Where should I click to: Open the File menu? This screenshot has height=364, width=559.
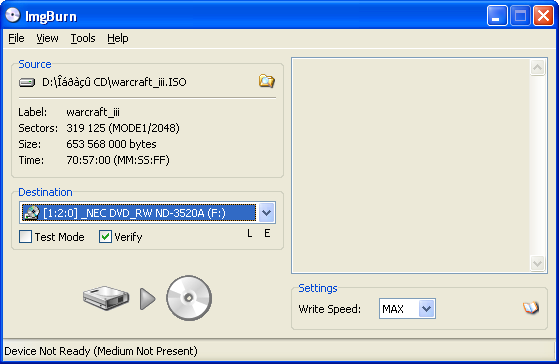pyautogui.click(x=16, y=38)
